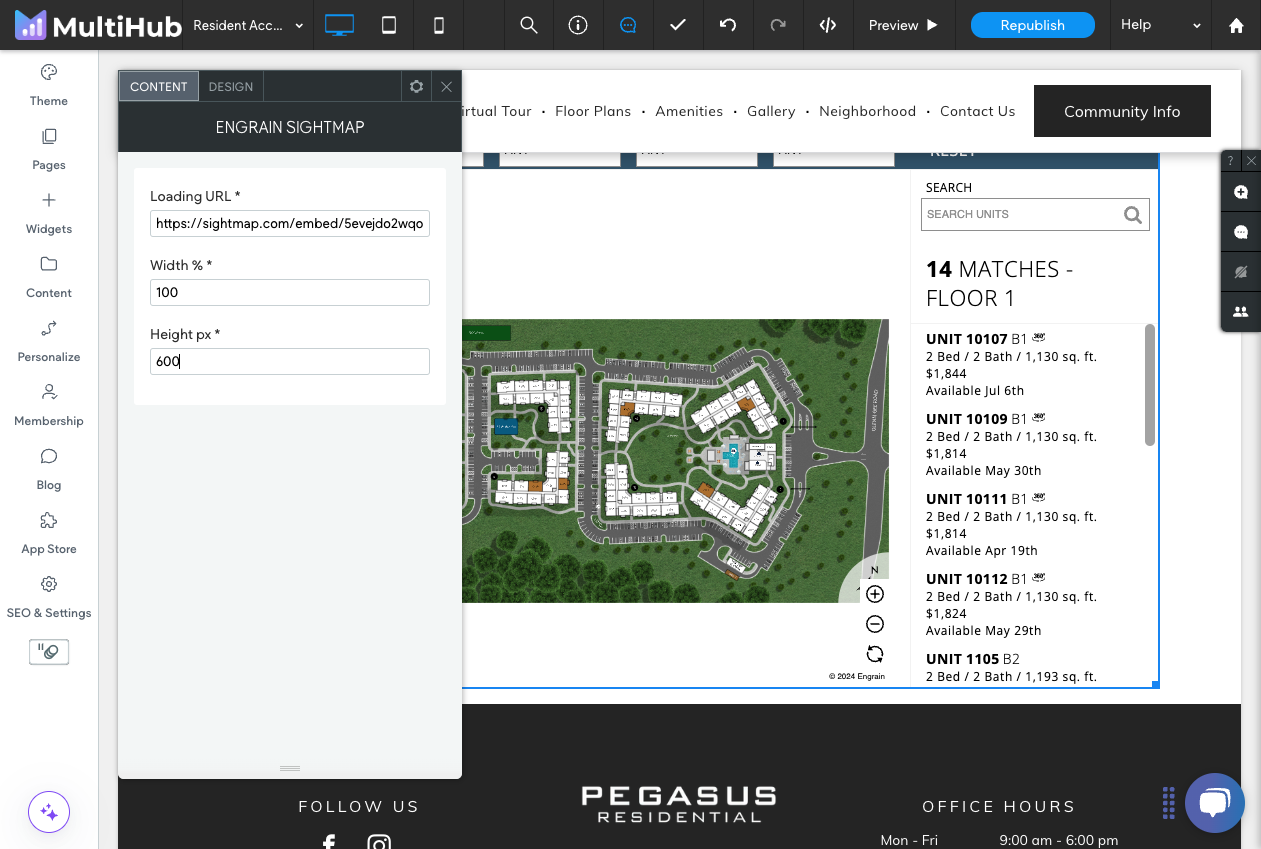The height and width of the screenshot is (849, 1261).
Task: Reset the sightmap view rotation
Action: pos(875,654)
